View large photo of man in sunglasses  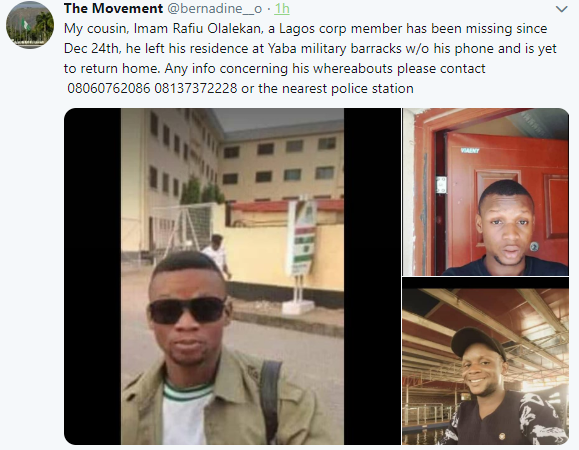pos(232,276)
